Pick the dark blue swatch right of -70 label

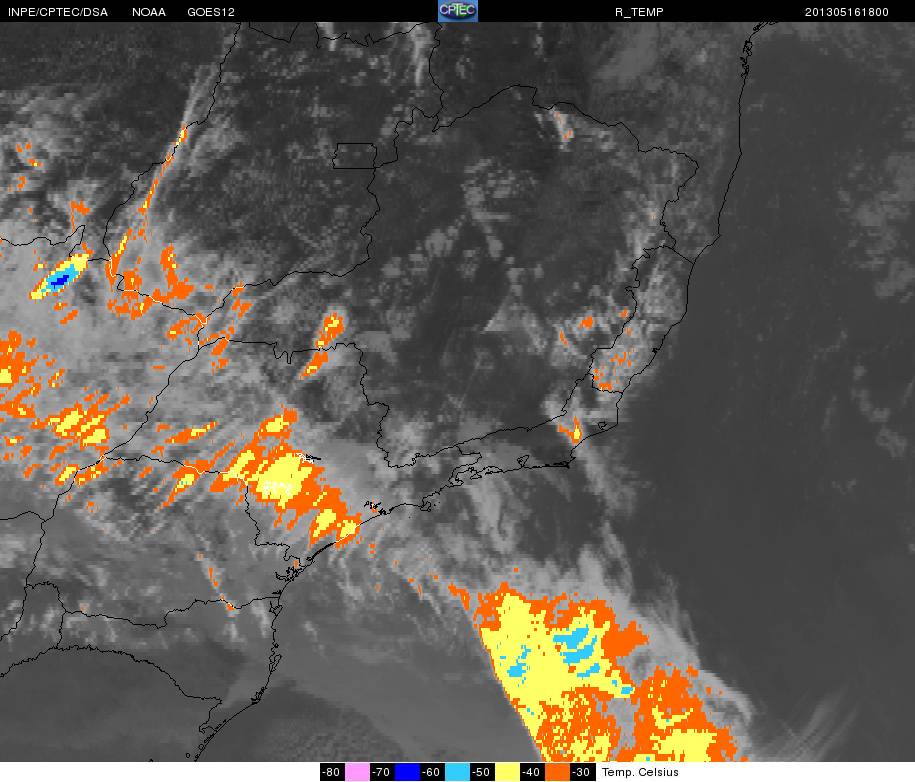[x=407, y=772]
